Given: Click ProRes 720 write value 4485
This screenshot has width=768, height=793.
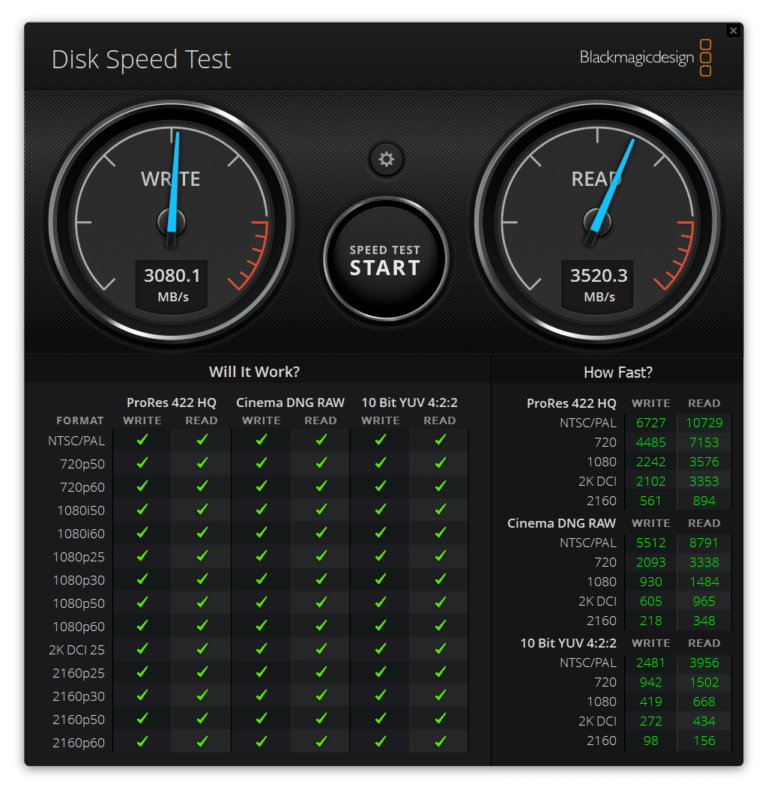Looking at the screenshot, I should (x=651, y=443).
